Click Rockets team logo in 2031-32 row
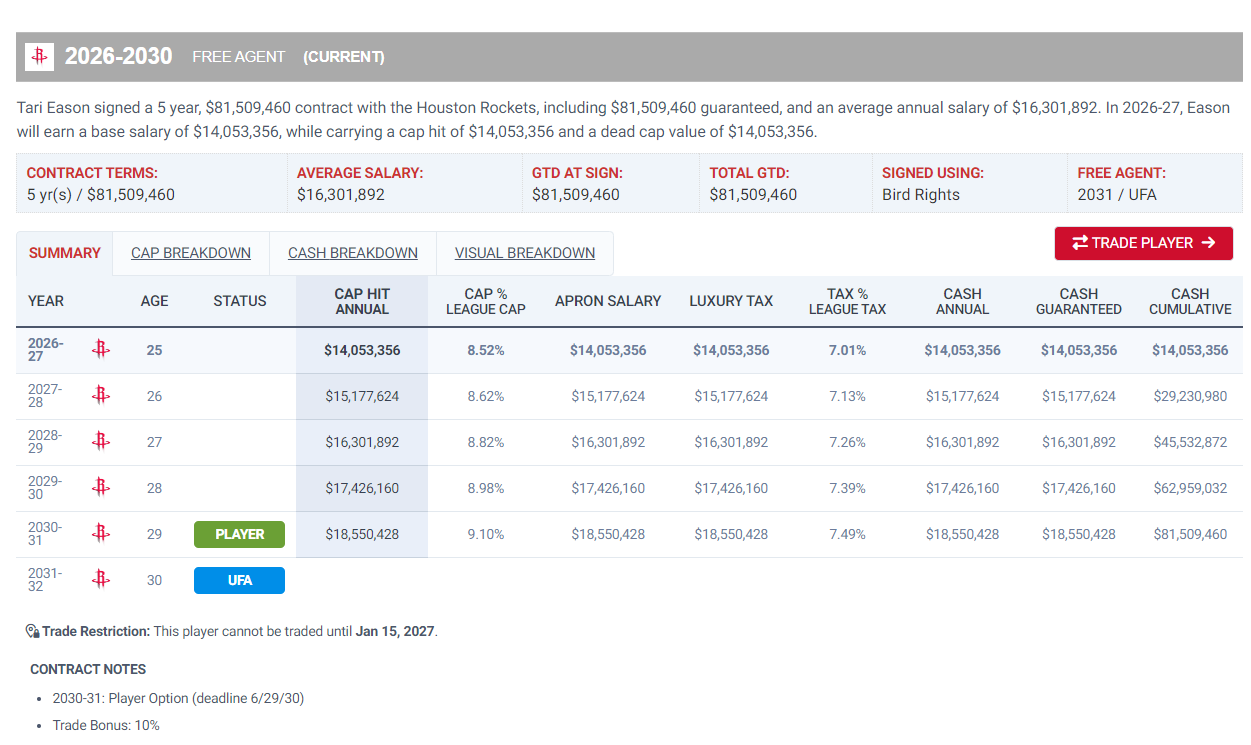1251x745 pixels. point(100,579)
